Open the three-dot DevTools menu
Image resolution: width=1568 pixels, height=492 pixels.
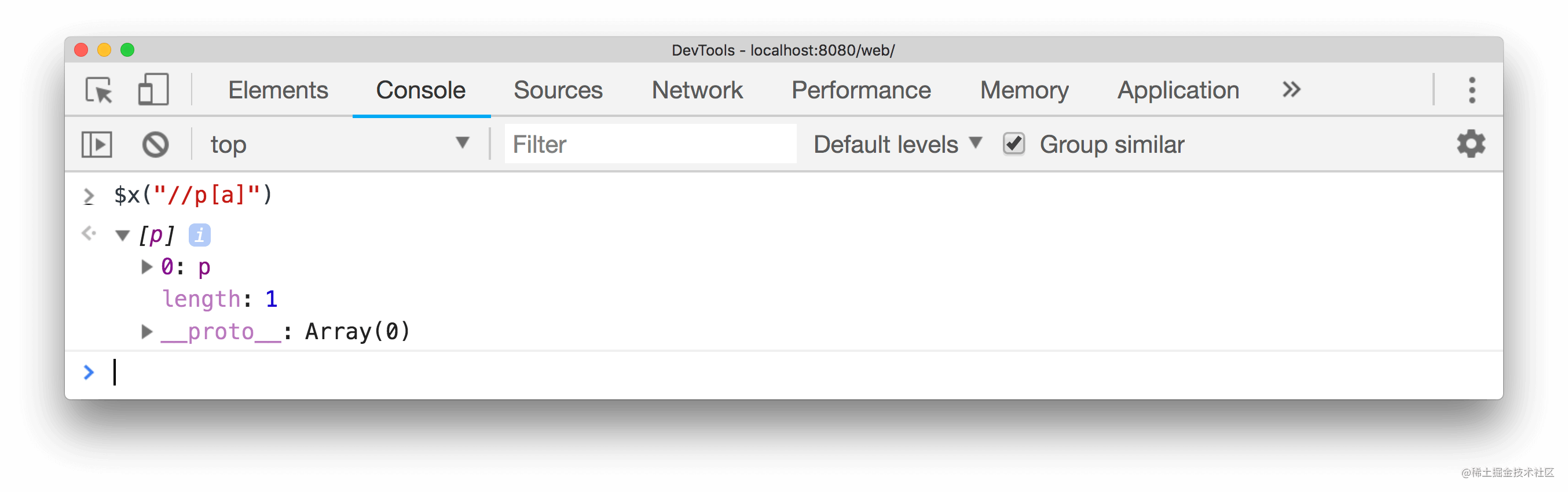pyautogui.click(x=1472, y=90)
